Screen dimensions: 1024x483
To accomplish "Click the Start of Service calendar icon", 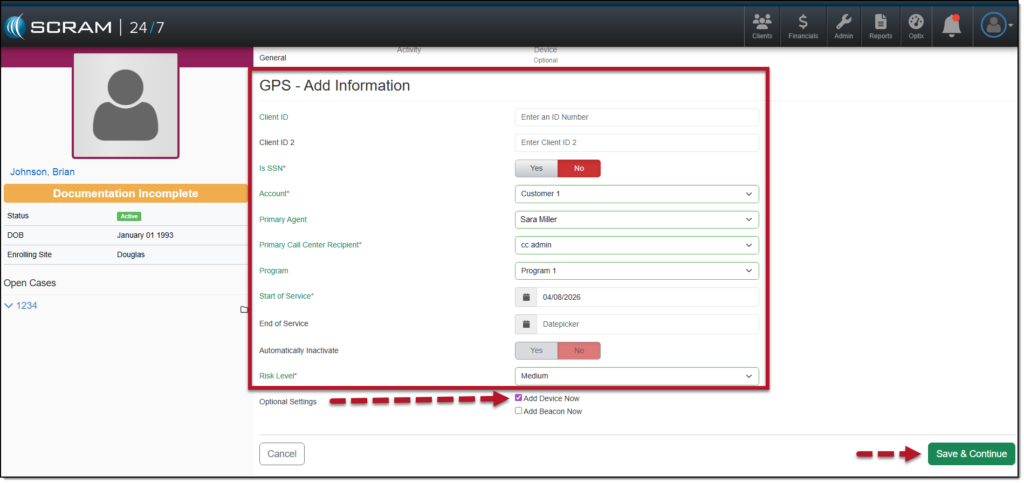I will point(525,297).
